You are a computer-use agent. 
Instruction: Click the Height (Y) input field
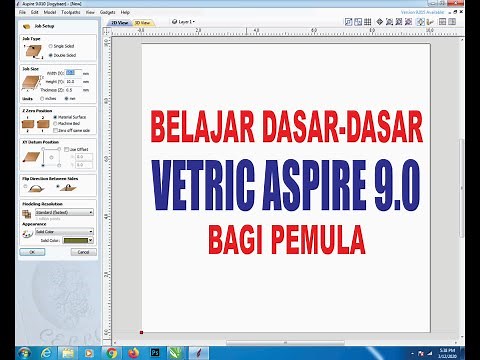[73, 81]
